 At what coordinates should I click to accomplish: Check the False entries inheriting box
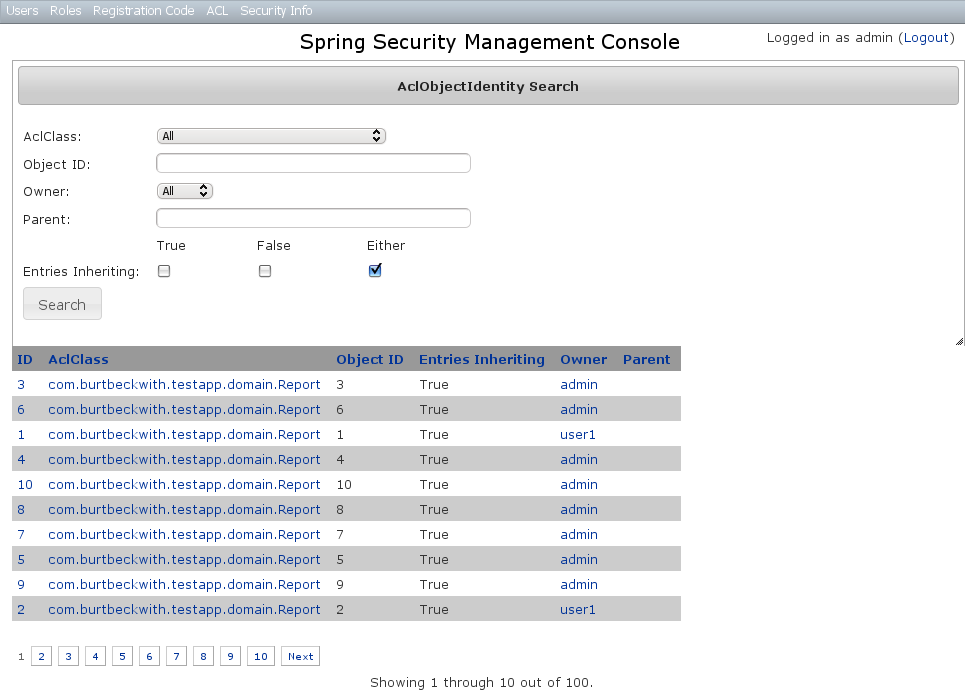coord(265,271)
